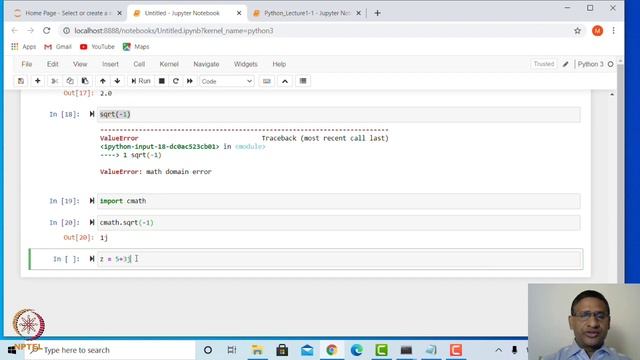Run cell 19 with its run-step icon
The image size is (640, 360).
point(92,201)
